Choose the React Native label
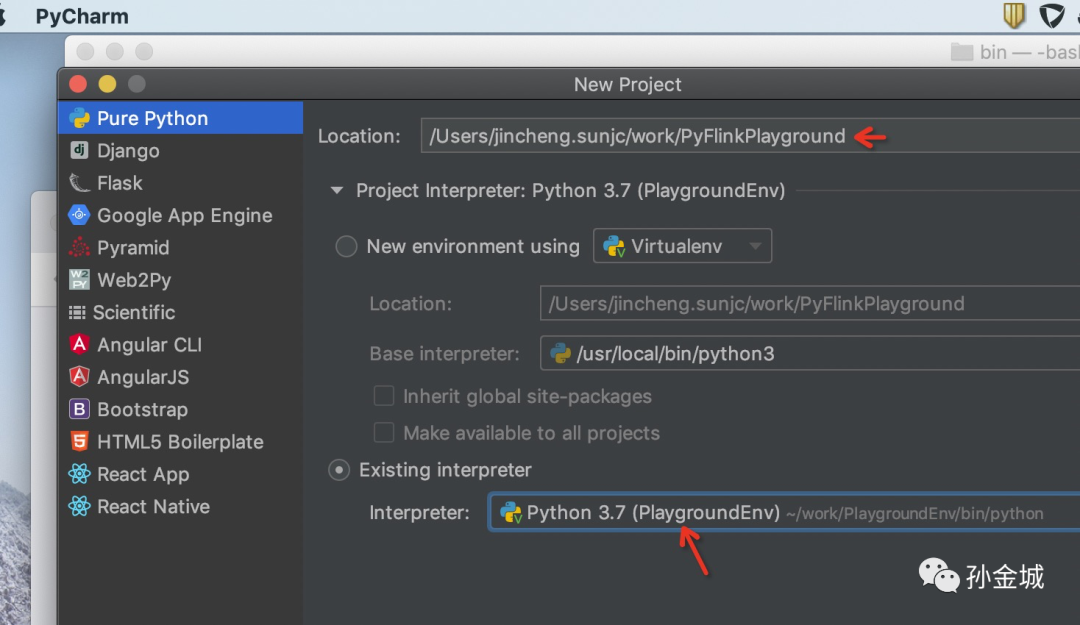Image resolution: width=1080 pixels, height=625 pixels. [x=154, y=506]
